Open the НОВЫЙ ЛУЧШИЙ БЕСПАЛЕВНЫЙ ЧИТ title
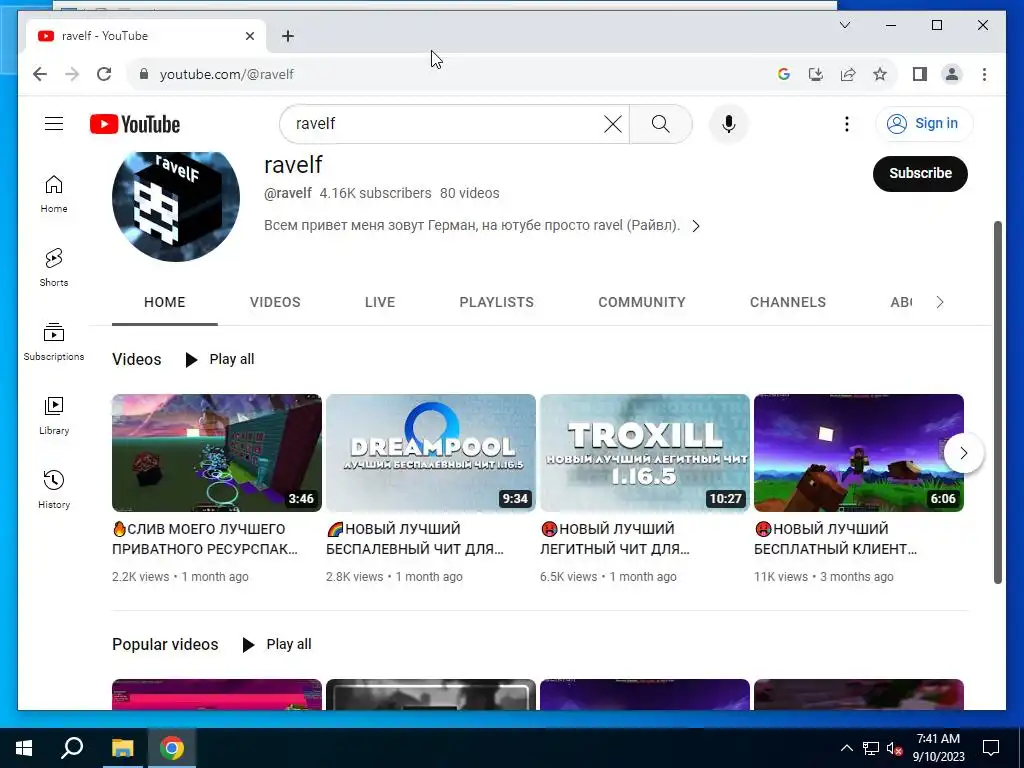1024x768 pixels. pyautogui.click(x=415, y=539)
